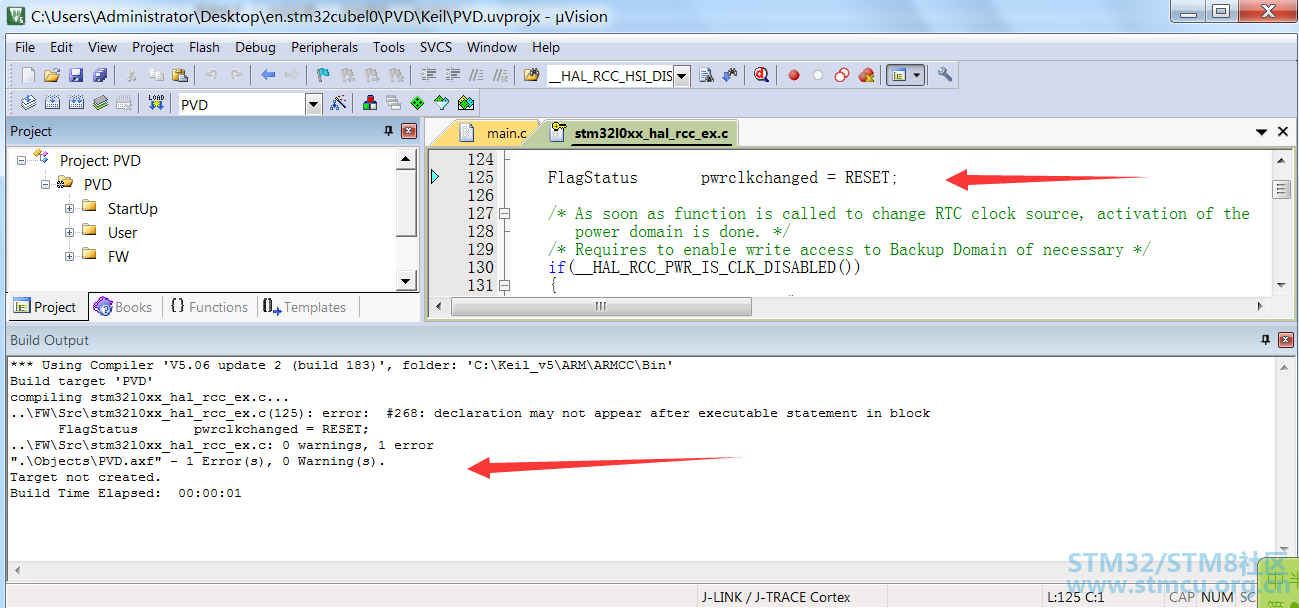Open the Project menu

[x=153, y=47]
